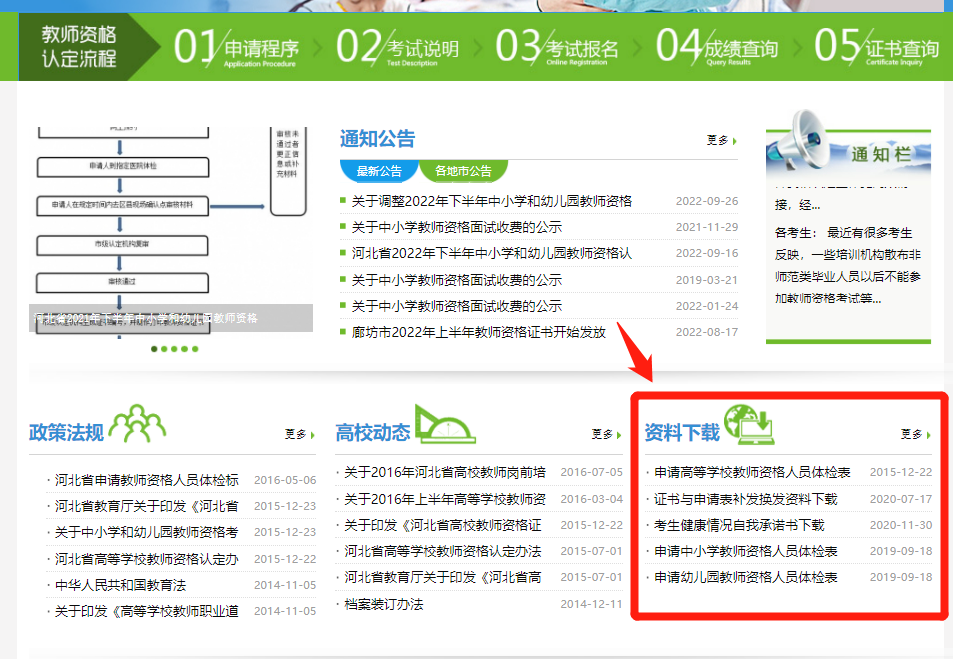This screenshot has width=953, height=659.
Task: Click the ruler icon beside 高校动态
Action: [x=445, y=425]
